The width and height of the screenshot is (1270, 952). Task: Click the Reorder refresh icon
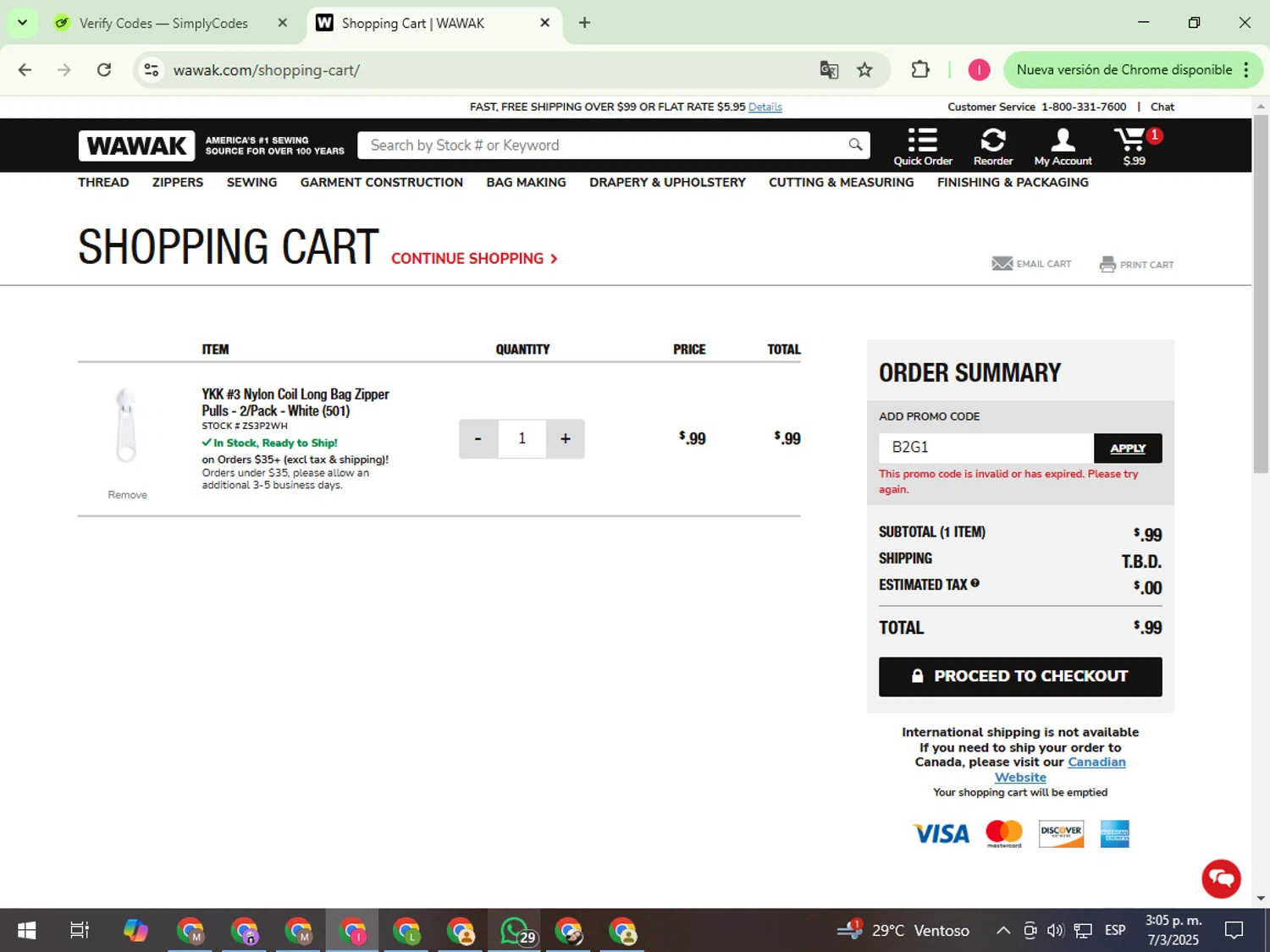pyautogui.click(x=993, y=140)
